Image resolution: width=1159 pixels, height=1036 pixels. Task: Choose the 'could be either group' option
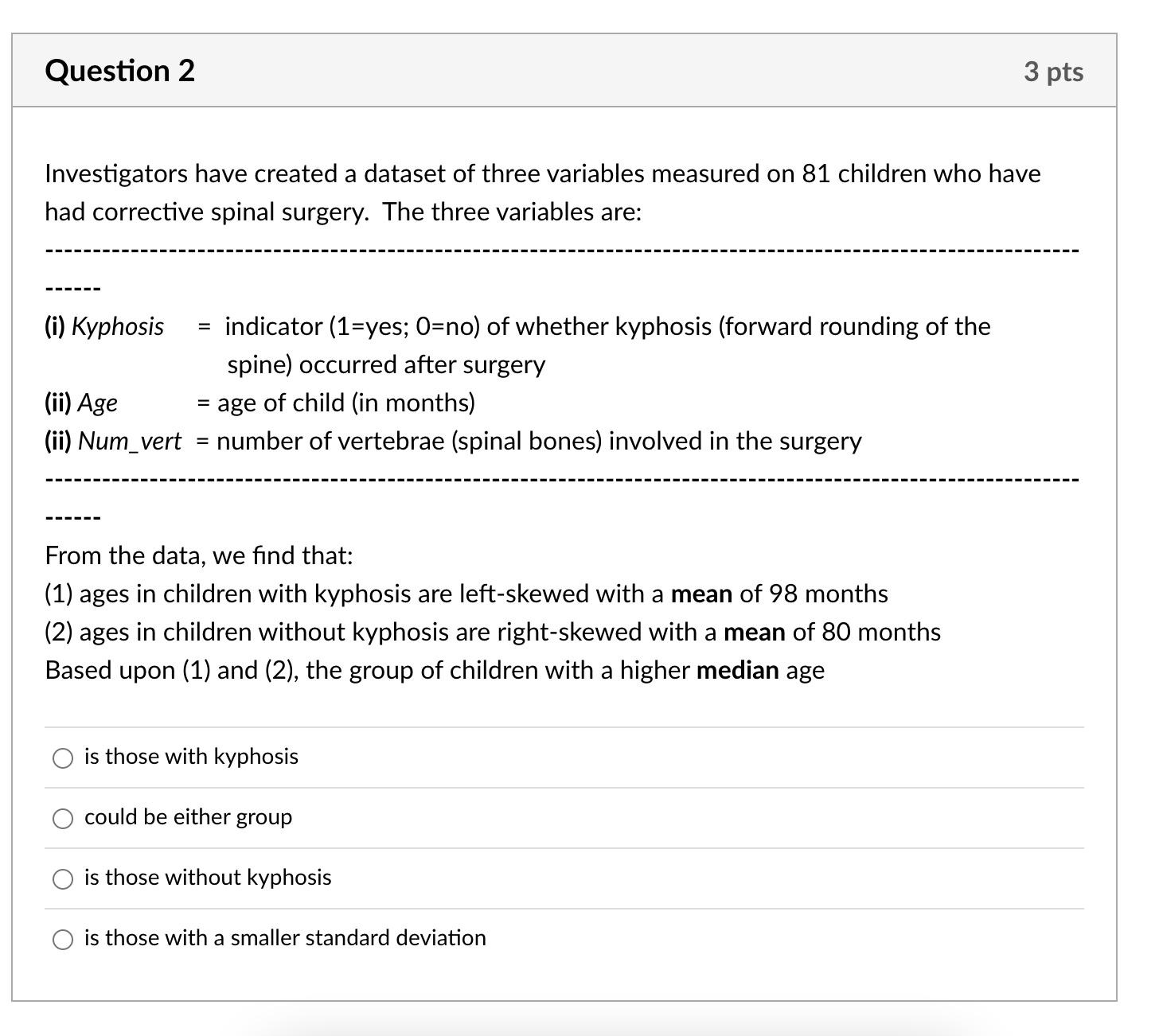63,818
